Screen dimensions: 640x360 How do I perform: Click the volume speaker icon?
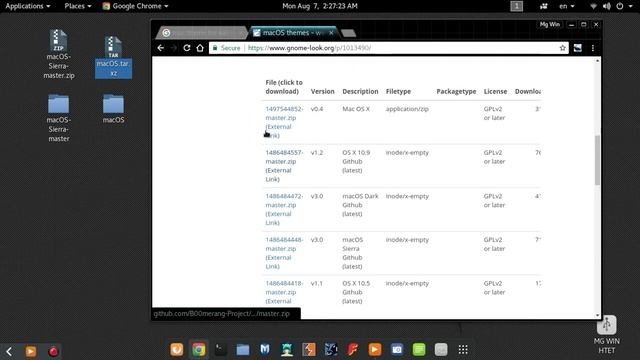607,6
